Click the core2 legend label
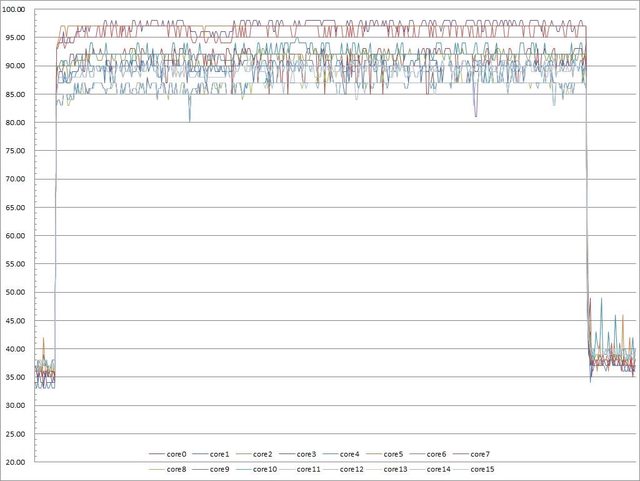The image size is (640, 481). pyautogui.click(x=265, y=454)
